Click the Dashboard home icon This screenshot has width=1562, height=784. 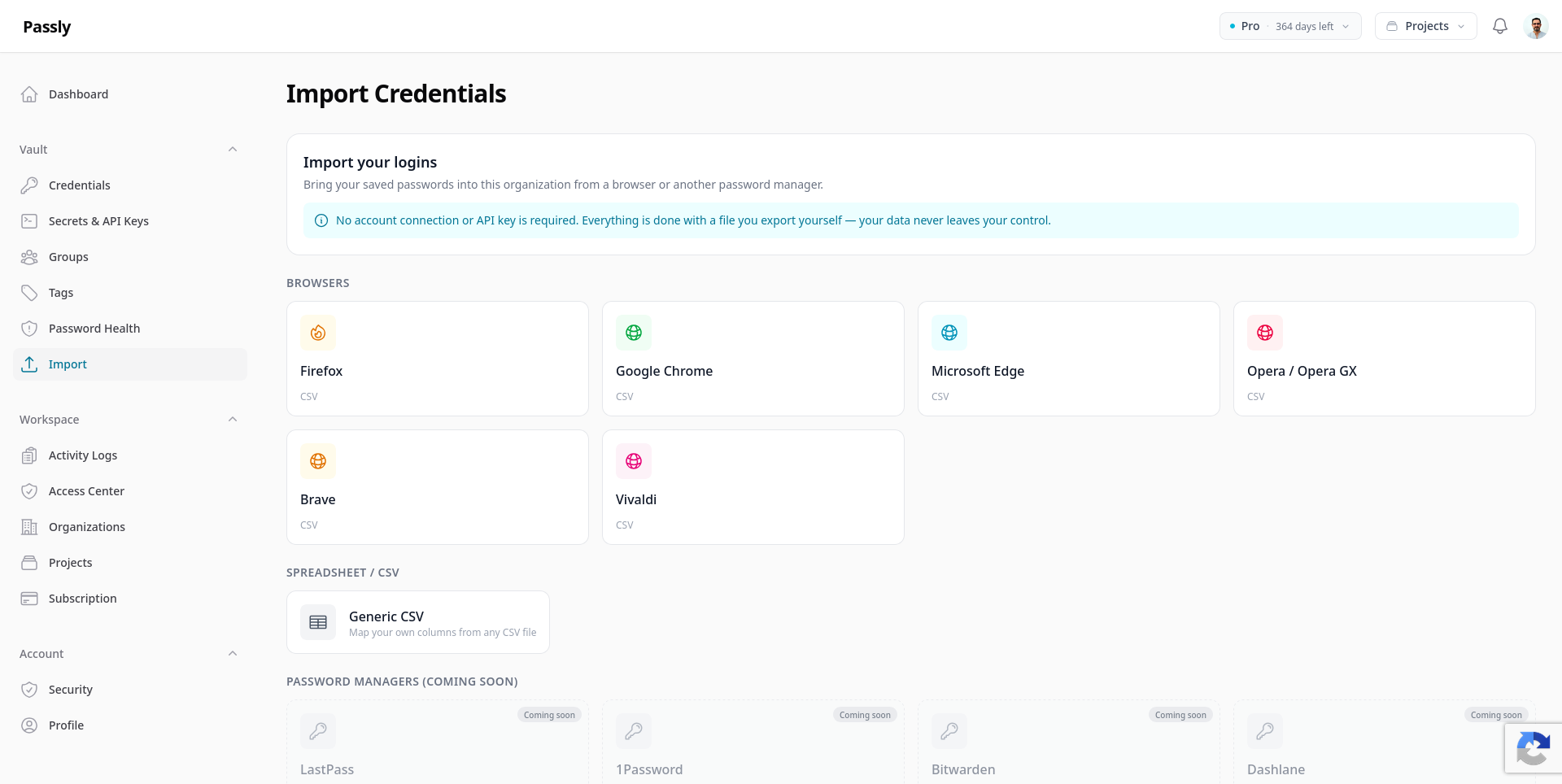tap(29, 94)
